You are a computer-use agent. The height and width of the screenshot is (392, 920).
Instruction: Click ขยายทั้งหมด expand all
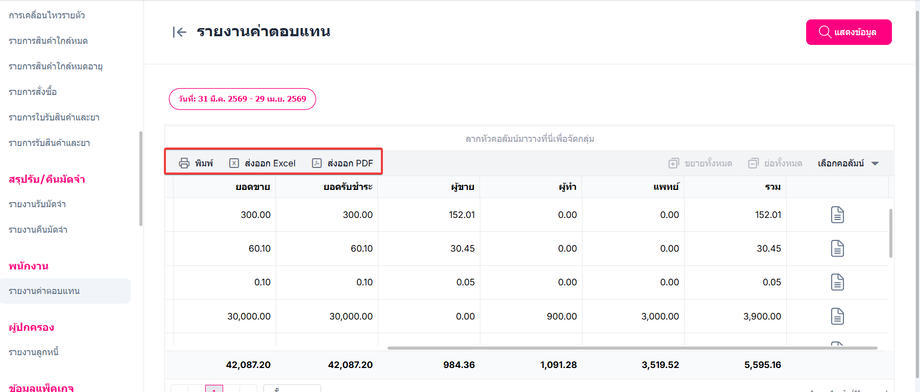[x=700, y=163]
